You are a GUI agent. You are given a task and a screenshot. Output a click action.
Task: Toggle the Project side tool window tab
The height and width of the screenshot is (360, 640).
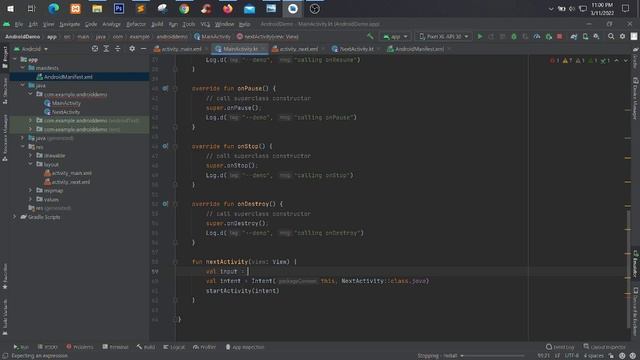[5, 57]
